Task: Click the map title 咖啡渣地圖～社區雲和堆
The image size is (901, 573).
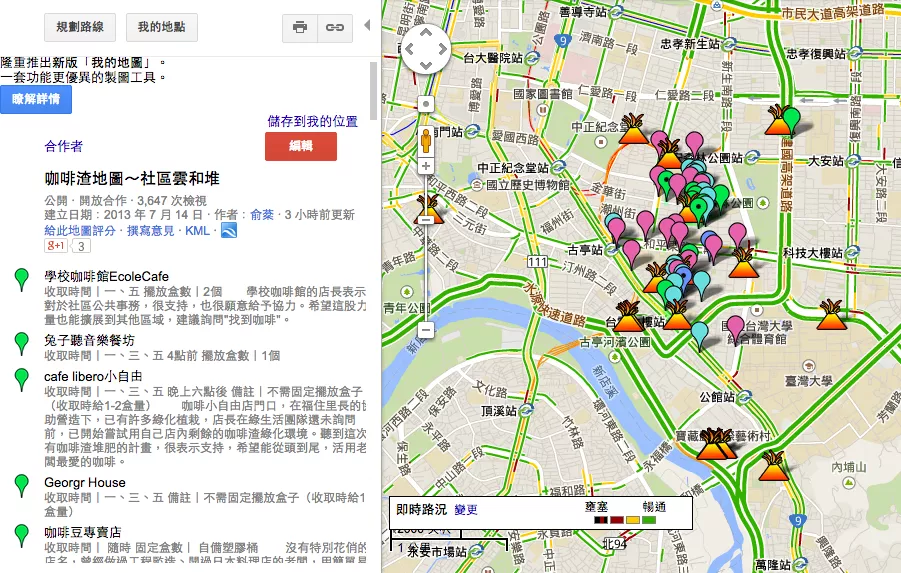Action: coord(132,179)
